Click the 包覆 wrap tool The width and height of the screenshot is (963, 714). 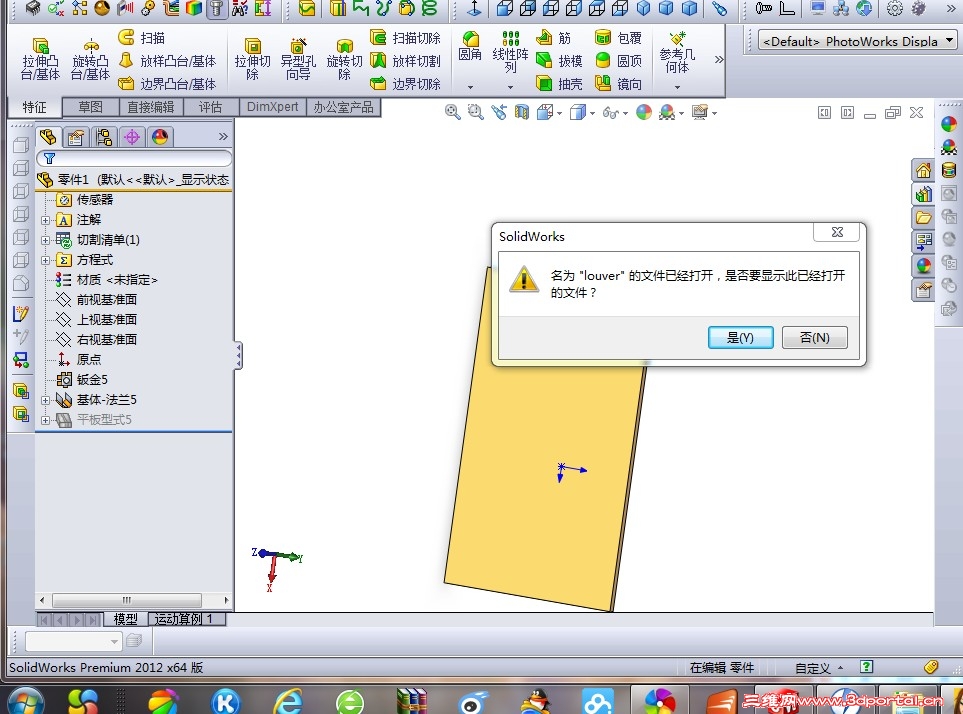618,38
